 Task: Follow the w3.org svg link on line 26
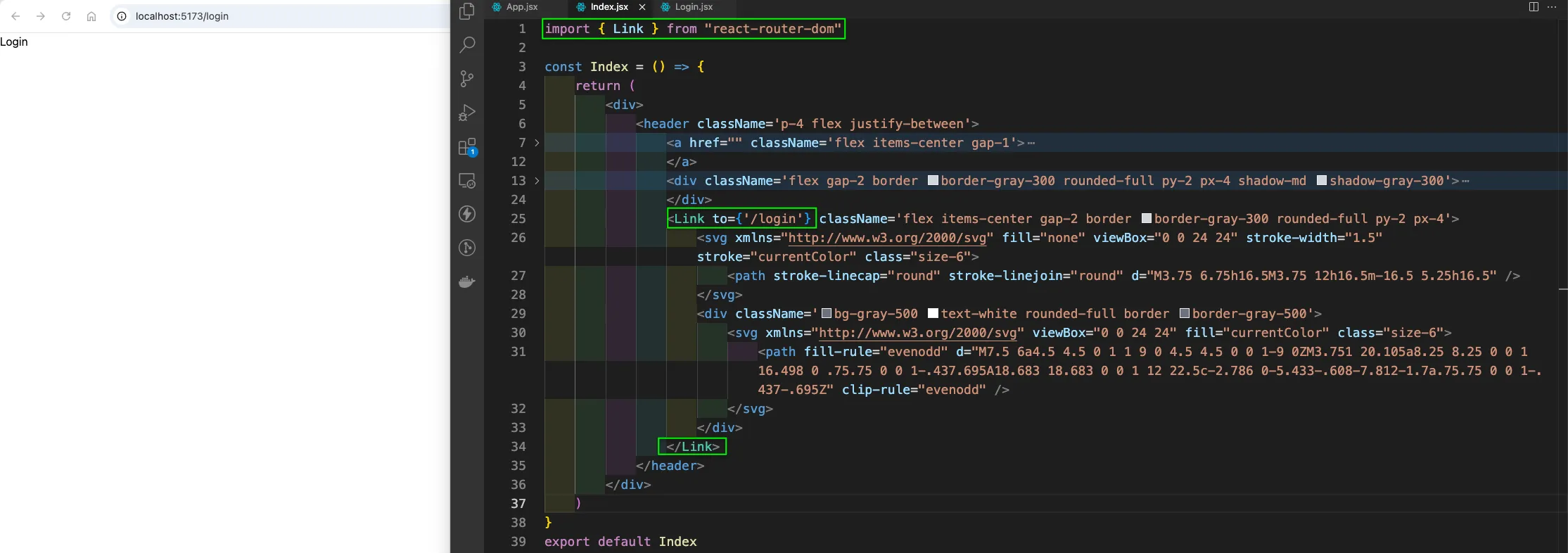[x=887, y=238]
